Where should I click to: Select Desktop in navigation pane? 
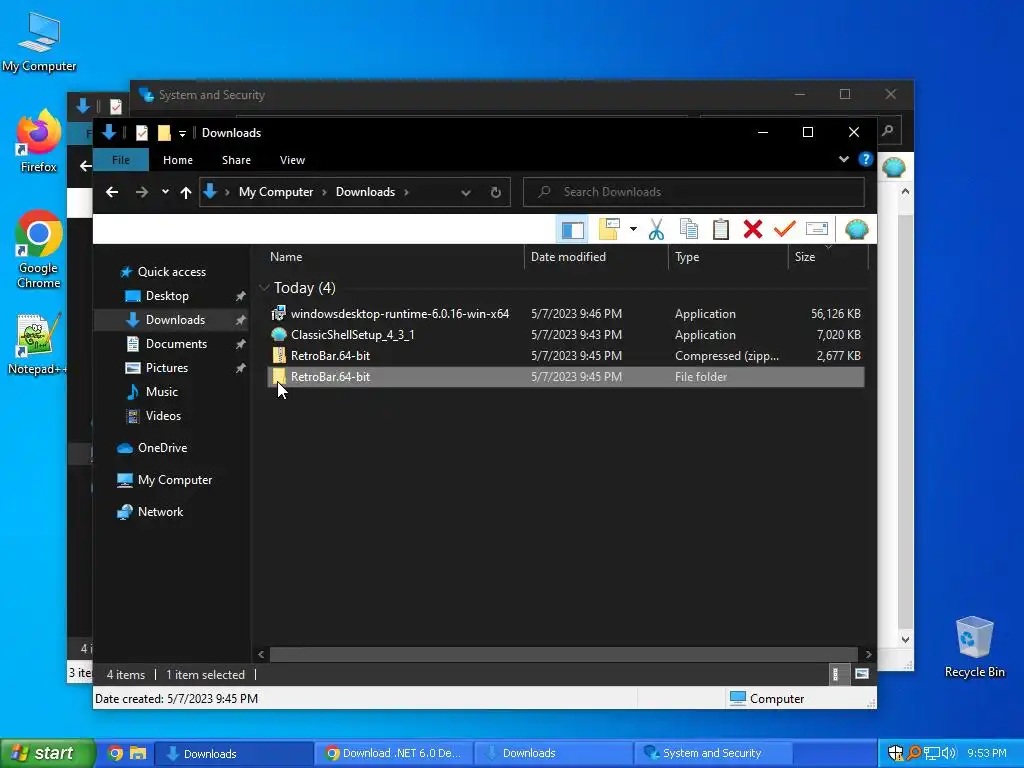(x=167, y=296)
